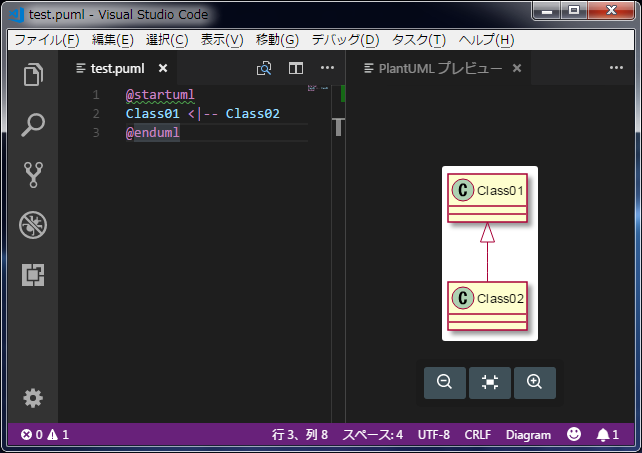
Task: Click line number 3 in the gutter
Action: pyautogui.click(x=96, y=133)
